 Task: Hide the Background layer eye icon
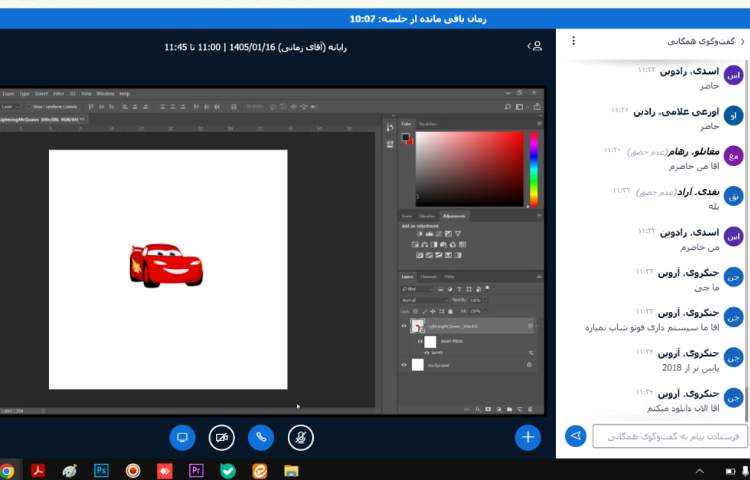[x=404, y=365]
